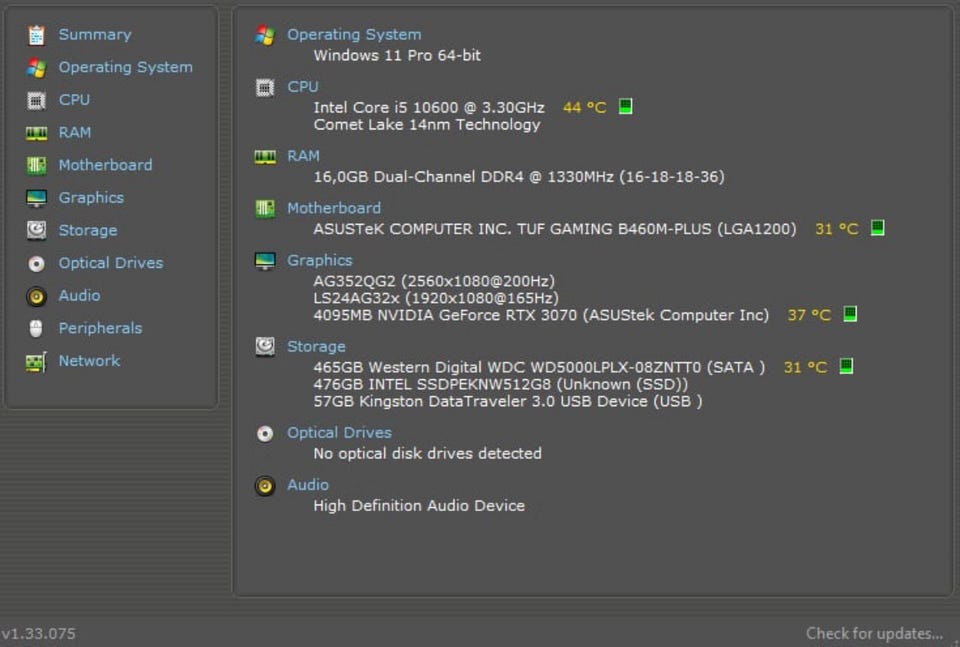Click the green GPU temperature indicator icon

pos(850,314)
